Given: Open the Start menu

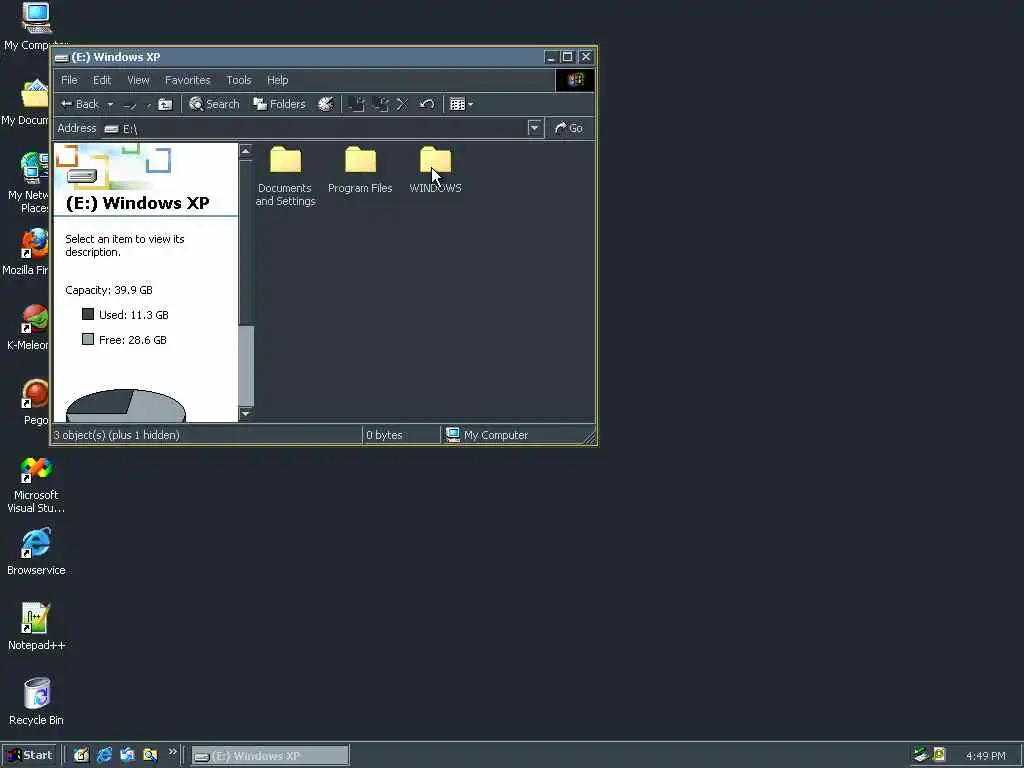Looking at the screenshot, I should [x=29, y=755].
